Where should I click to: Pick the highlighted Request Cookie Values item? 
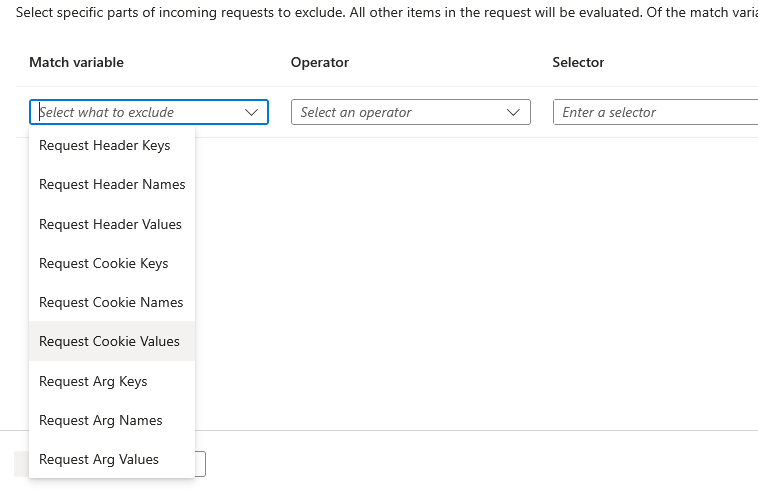pos(109,341)
